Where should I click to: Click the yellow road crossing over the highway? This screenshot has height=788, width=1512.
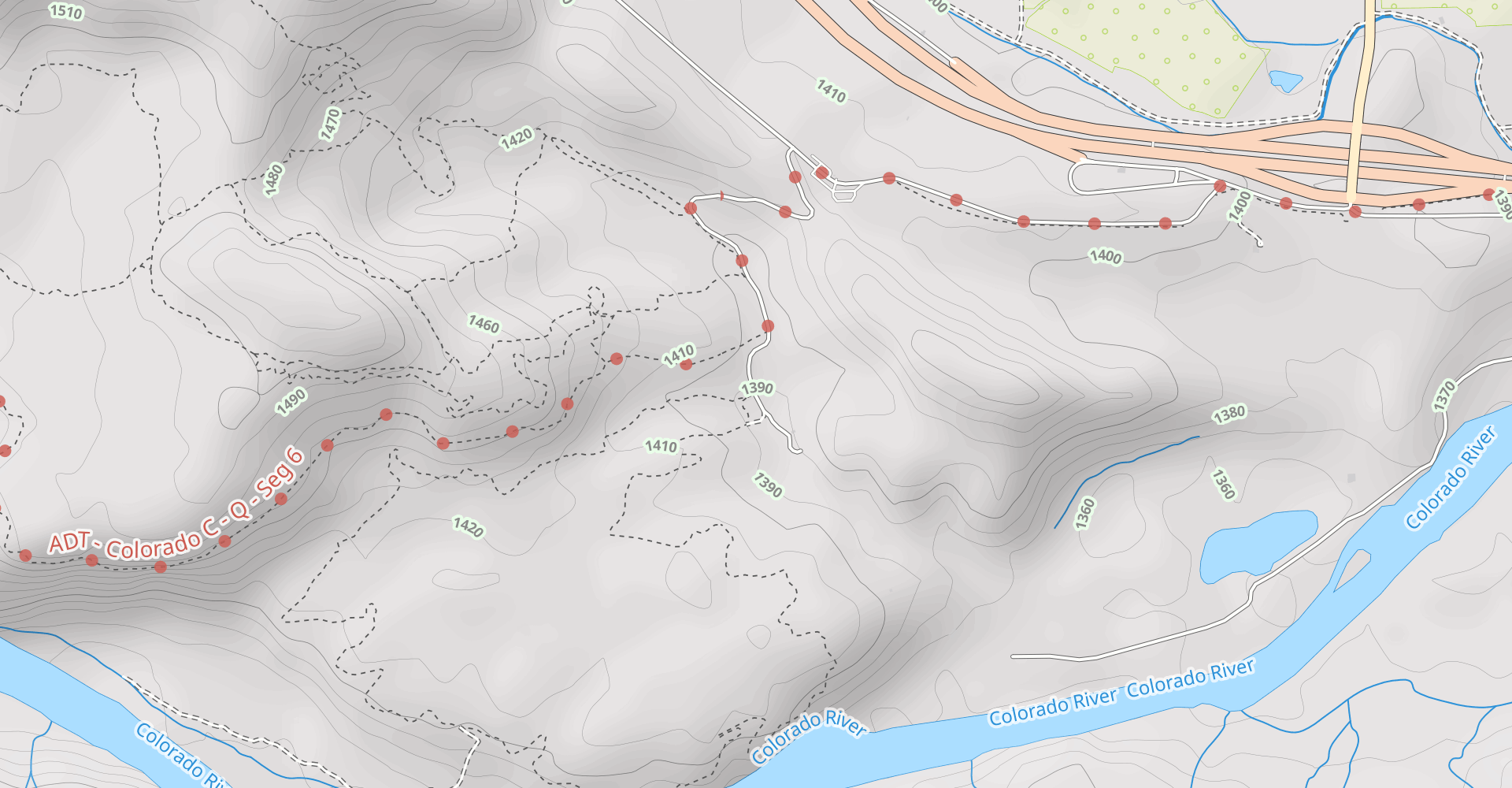[x=1362, y=101]
